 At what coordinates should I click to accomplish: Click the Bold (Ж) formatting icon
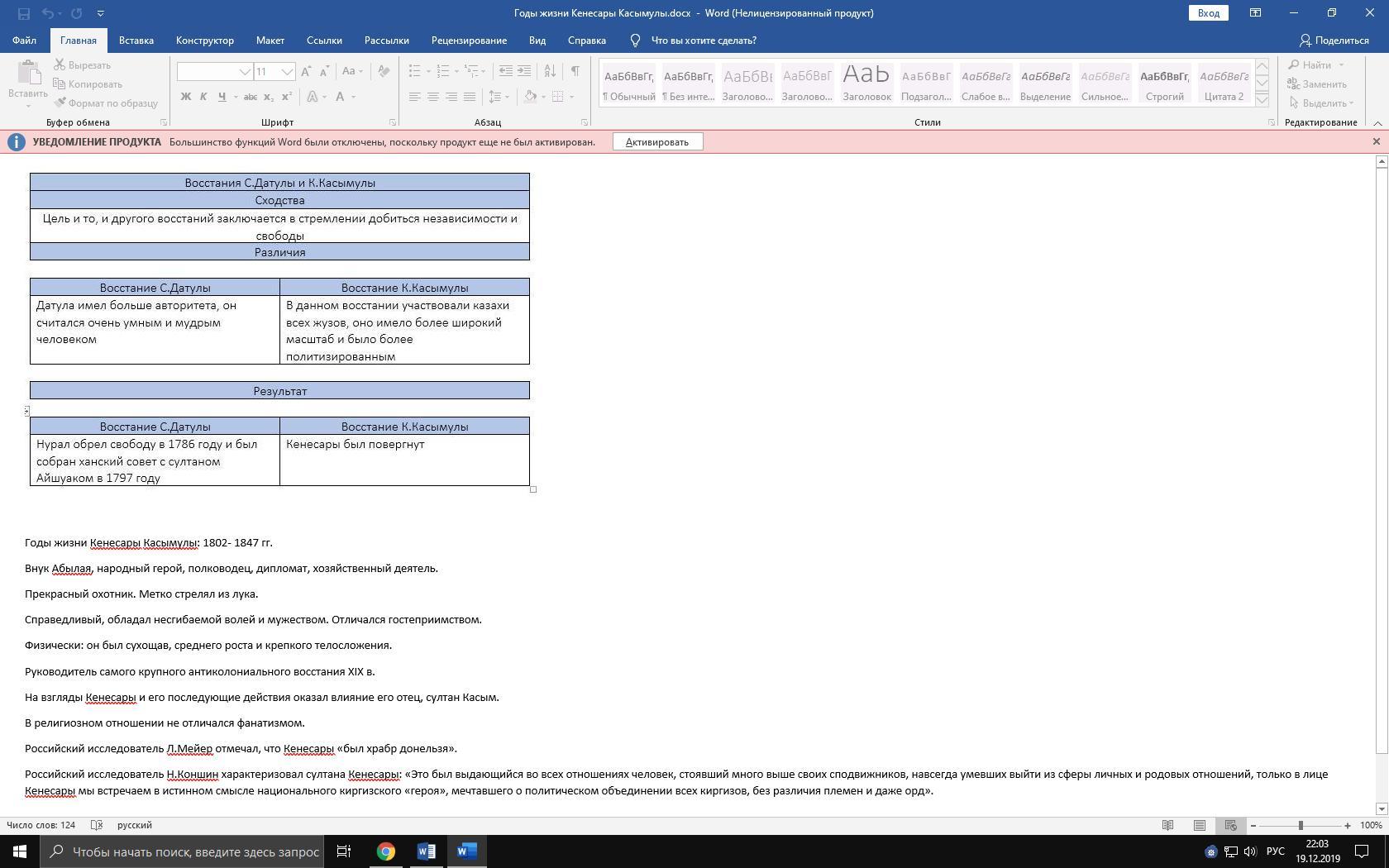(185, 97)
